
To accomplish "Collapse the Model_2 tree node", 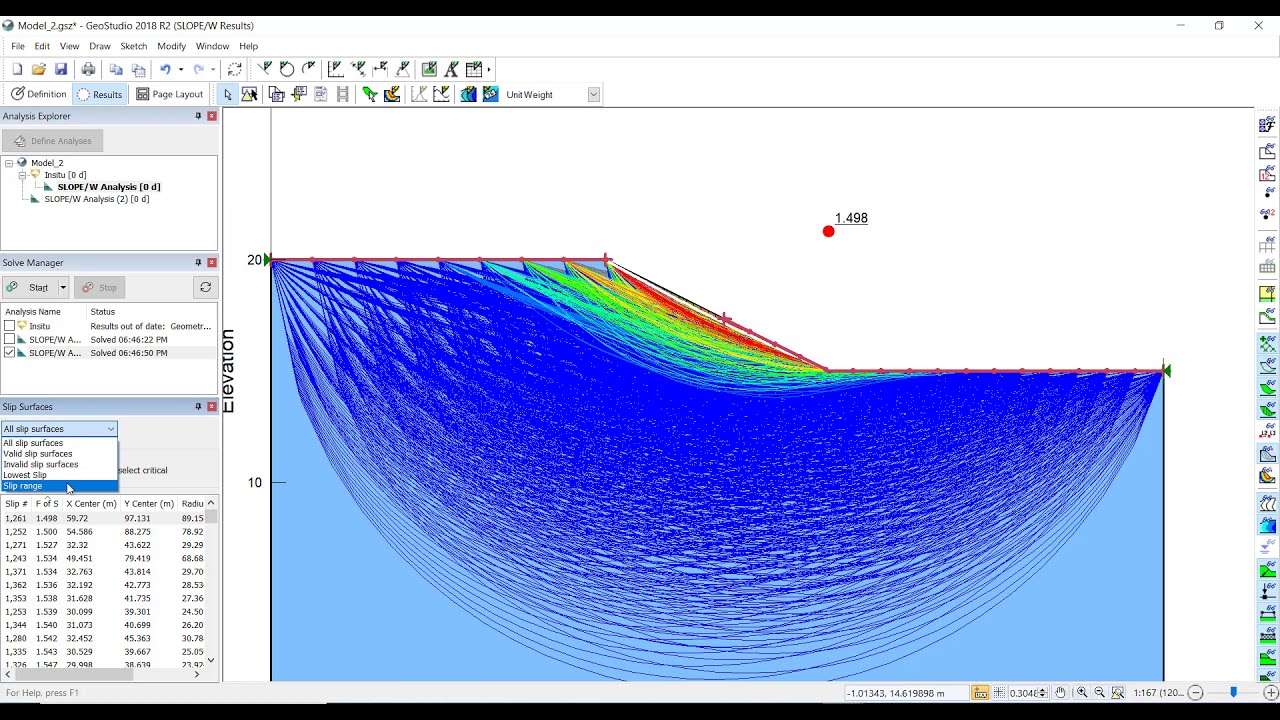I will point(9,163).
